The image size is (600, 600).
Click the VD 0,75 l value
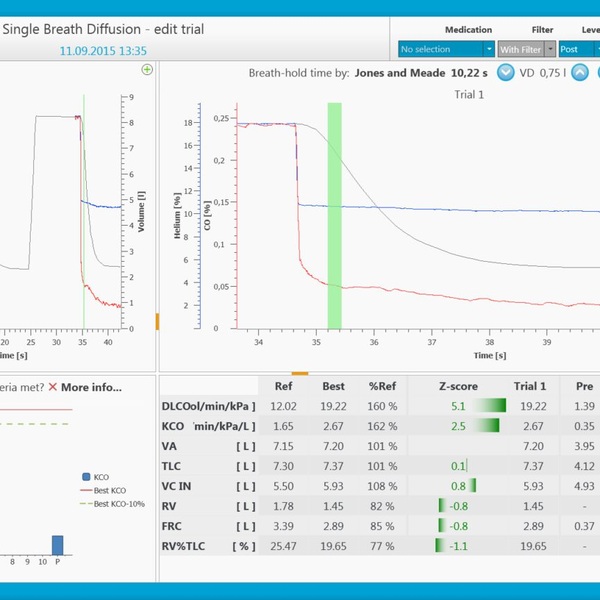[543, 73]
